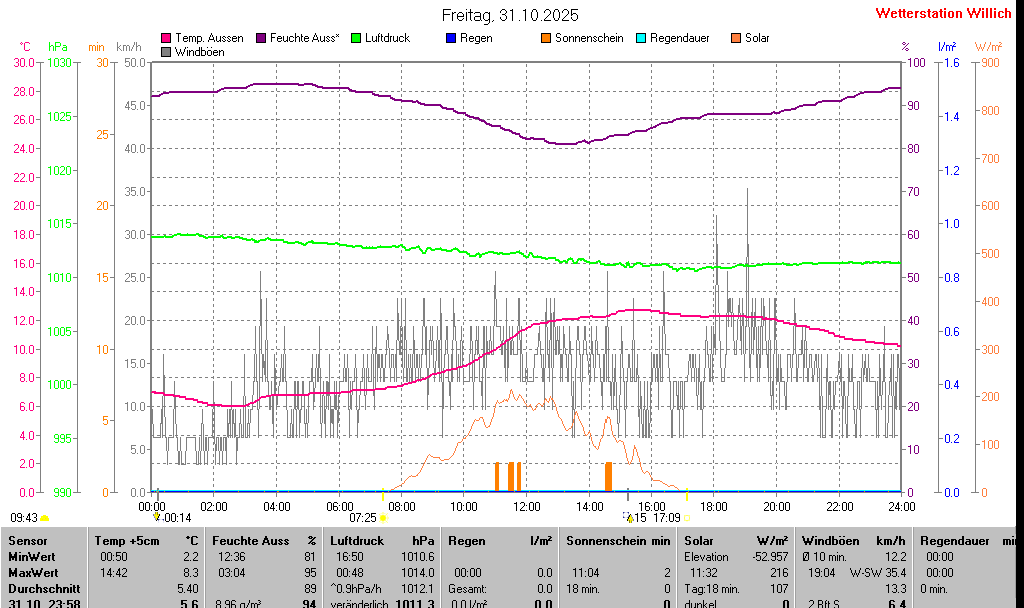This screenshot has width=1024, height=608.
Task: Click the orange Sonnenschein legend swatch
Action: 546,38
